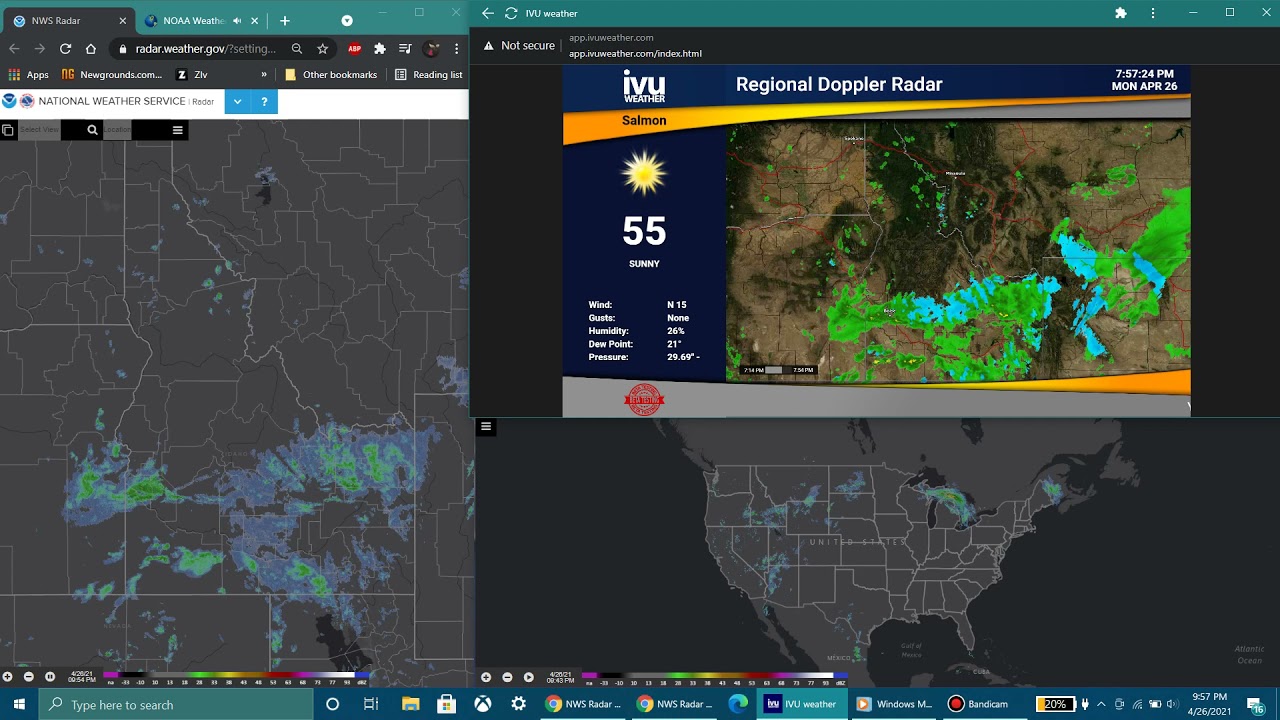Open Cortana circle on taskbar
Screen dimensions: 1280x720
[x=333, y=704]
